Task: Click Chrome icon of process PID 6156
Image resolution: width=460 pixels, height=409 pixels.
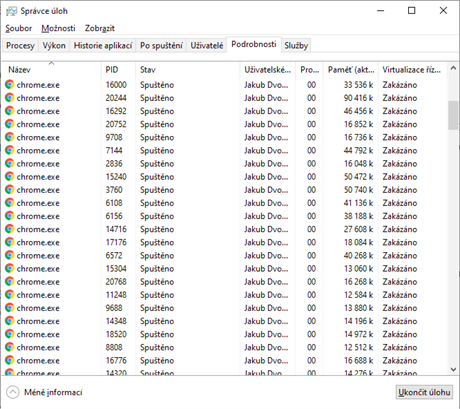Action: coord(10,216)
